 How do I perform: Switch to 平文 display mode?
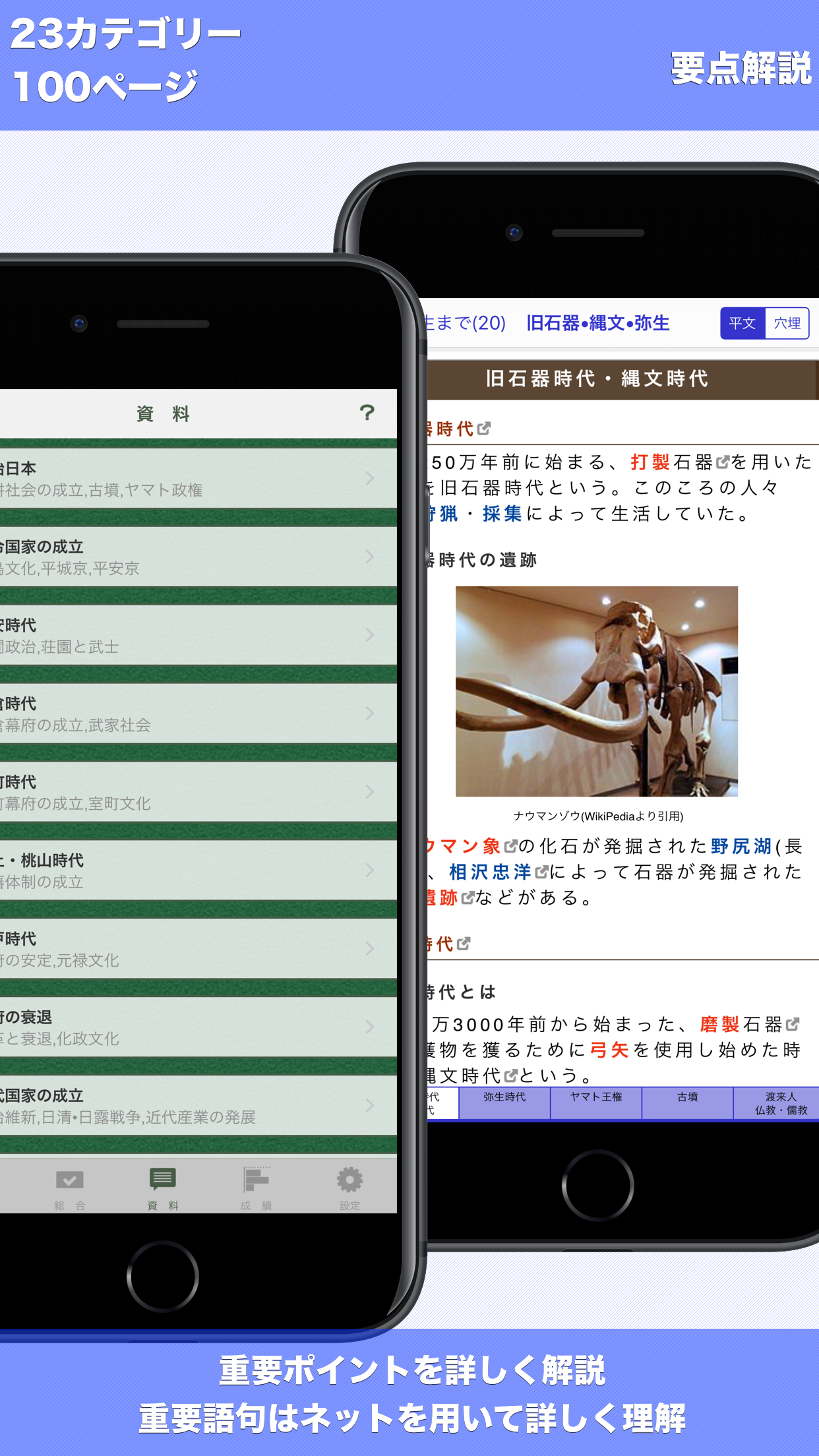click(x=743, y=323)
